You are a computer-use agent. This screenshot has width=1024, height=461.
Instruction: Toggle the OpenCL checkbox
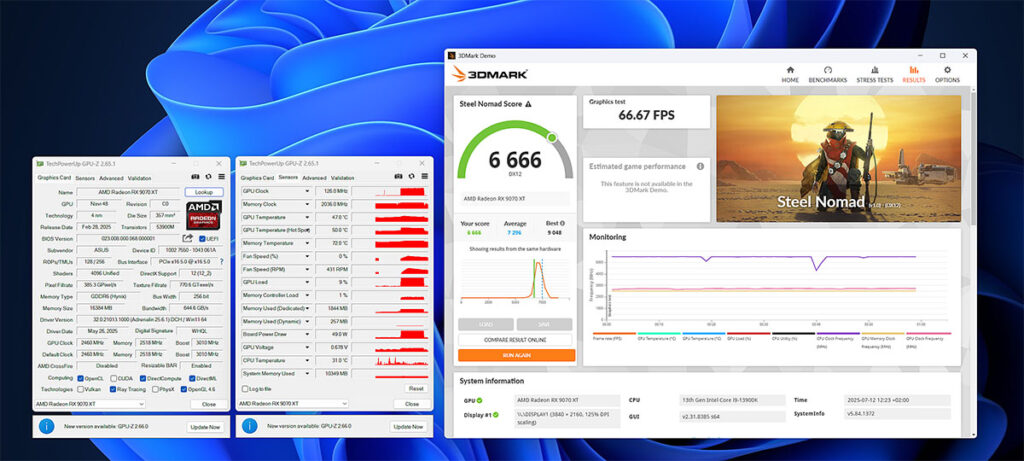pyautogui.click(x=80, y=378)
